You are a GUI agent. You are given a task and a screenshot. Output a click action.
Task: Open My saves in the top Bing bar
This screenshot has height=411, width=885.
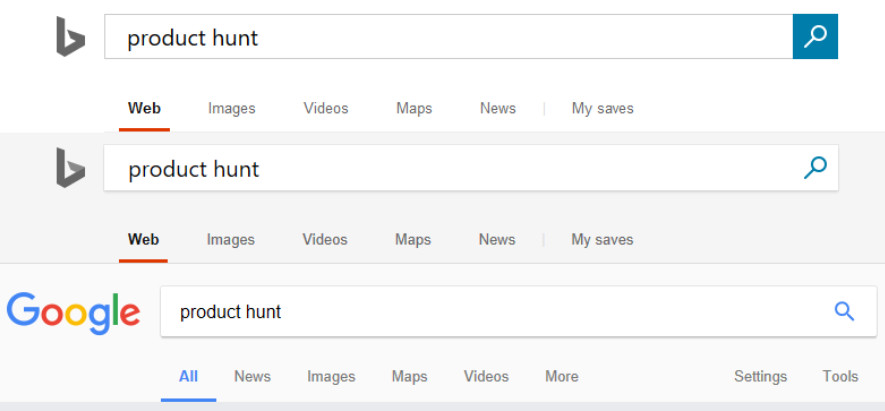[602, 108]
